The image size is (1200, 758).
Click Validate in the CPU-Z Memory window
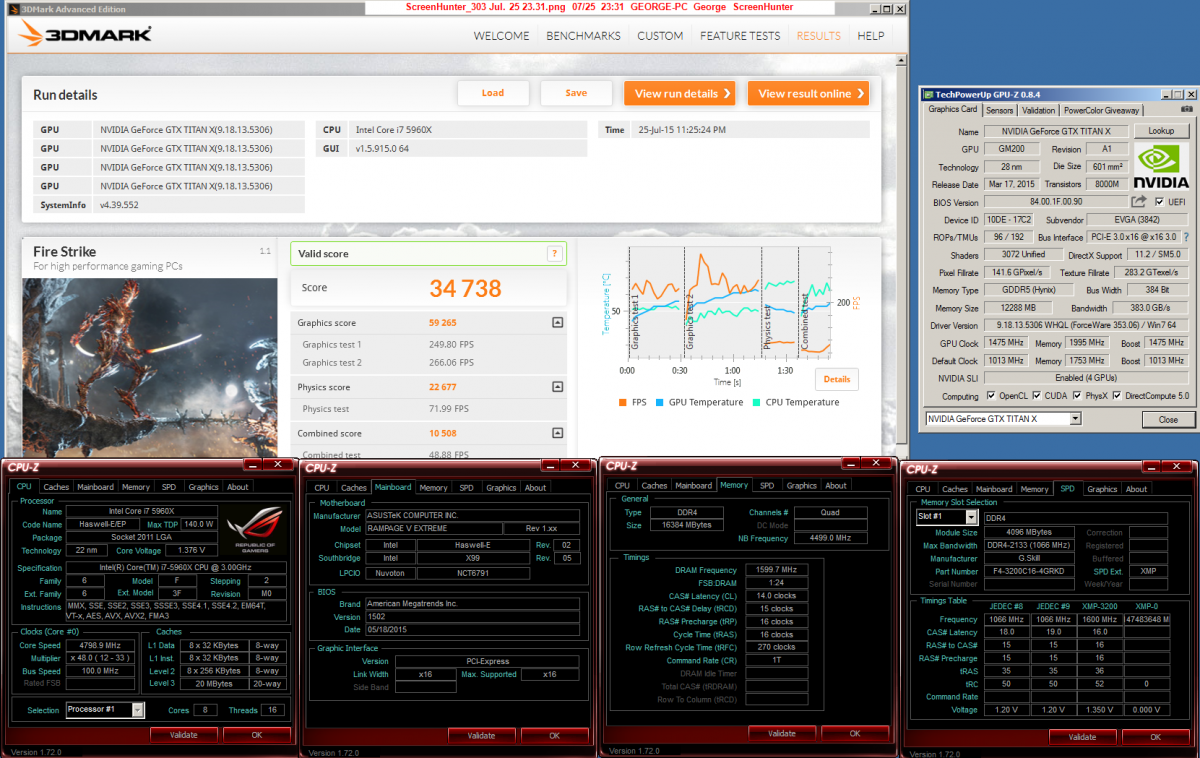click(x=783, y=733)
